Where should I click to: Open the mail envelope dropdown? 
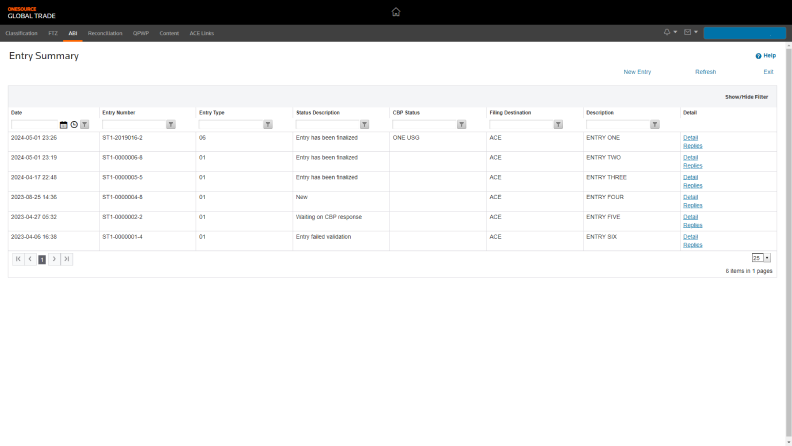tap(690, 33)
